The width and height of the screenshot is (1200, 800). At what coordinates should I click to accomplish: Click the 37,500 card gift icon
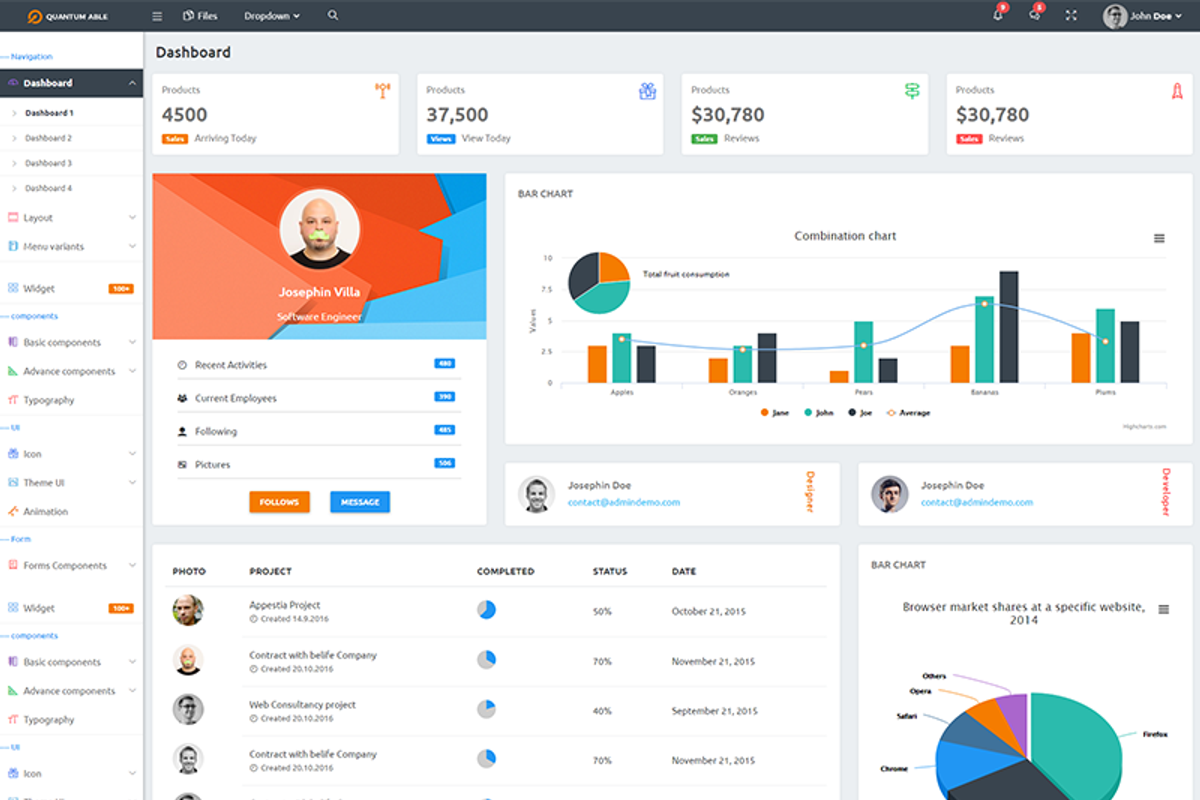pyautogui.click(x=647, y=91)
